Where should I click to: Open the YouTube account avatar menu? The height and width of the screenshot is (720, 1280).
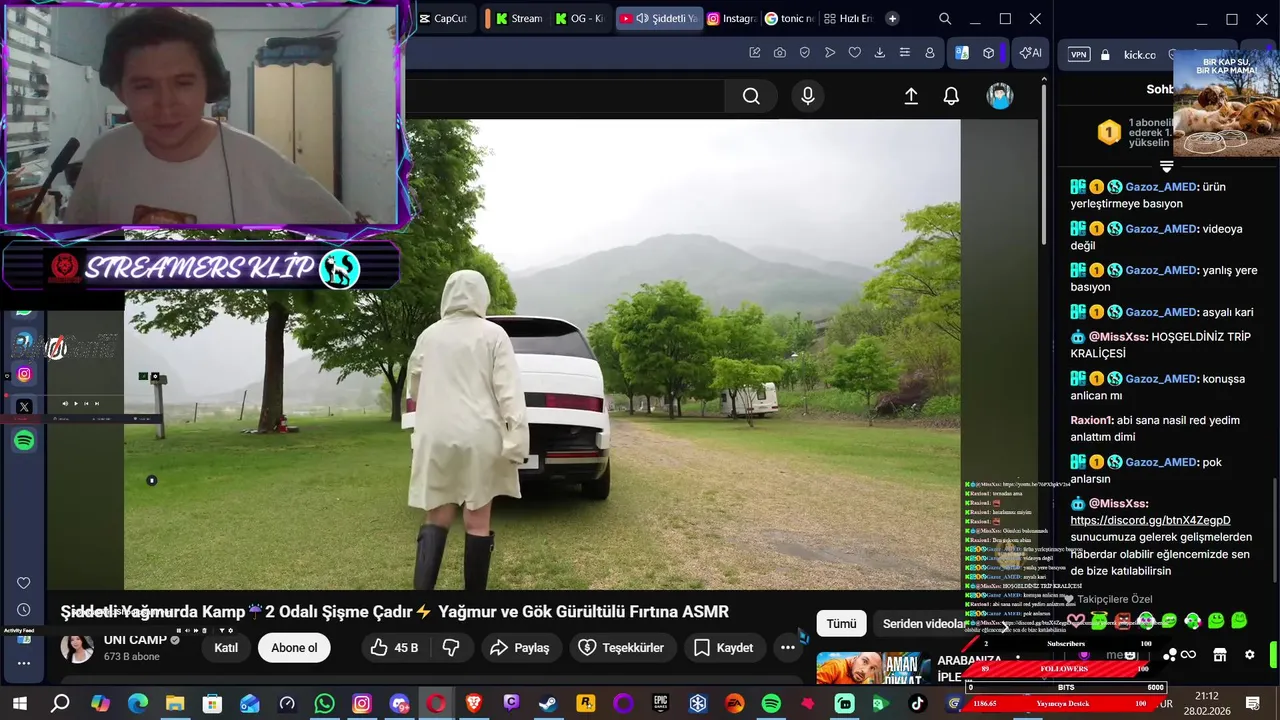[x=1000, y=96]
